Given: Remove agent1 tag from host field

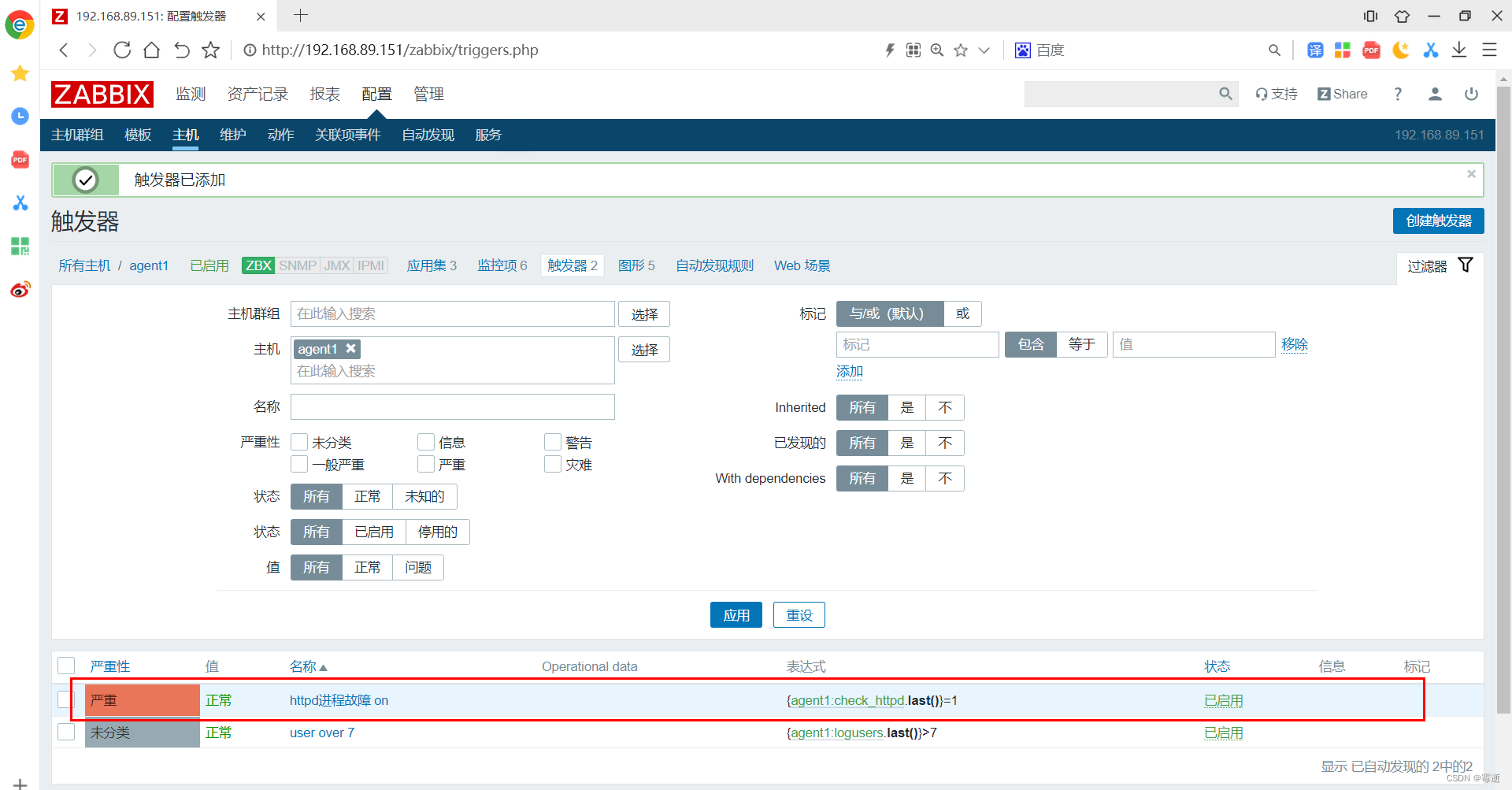Looking at the screenshot, I should [x=351, y=348].
